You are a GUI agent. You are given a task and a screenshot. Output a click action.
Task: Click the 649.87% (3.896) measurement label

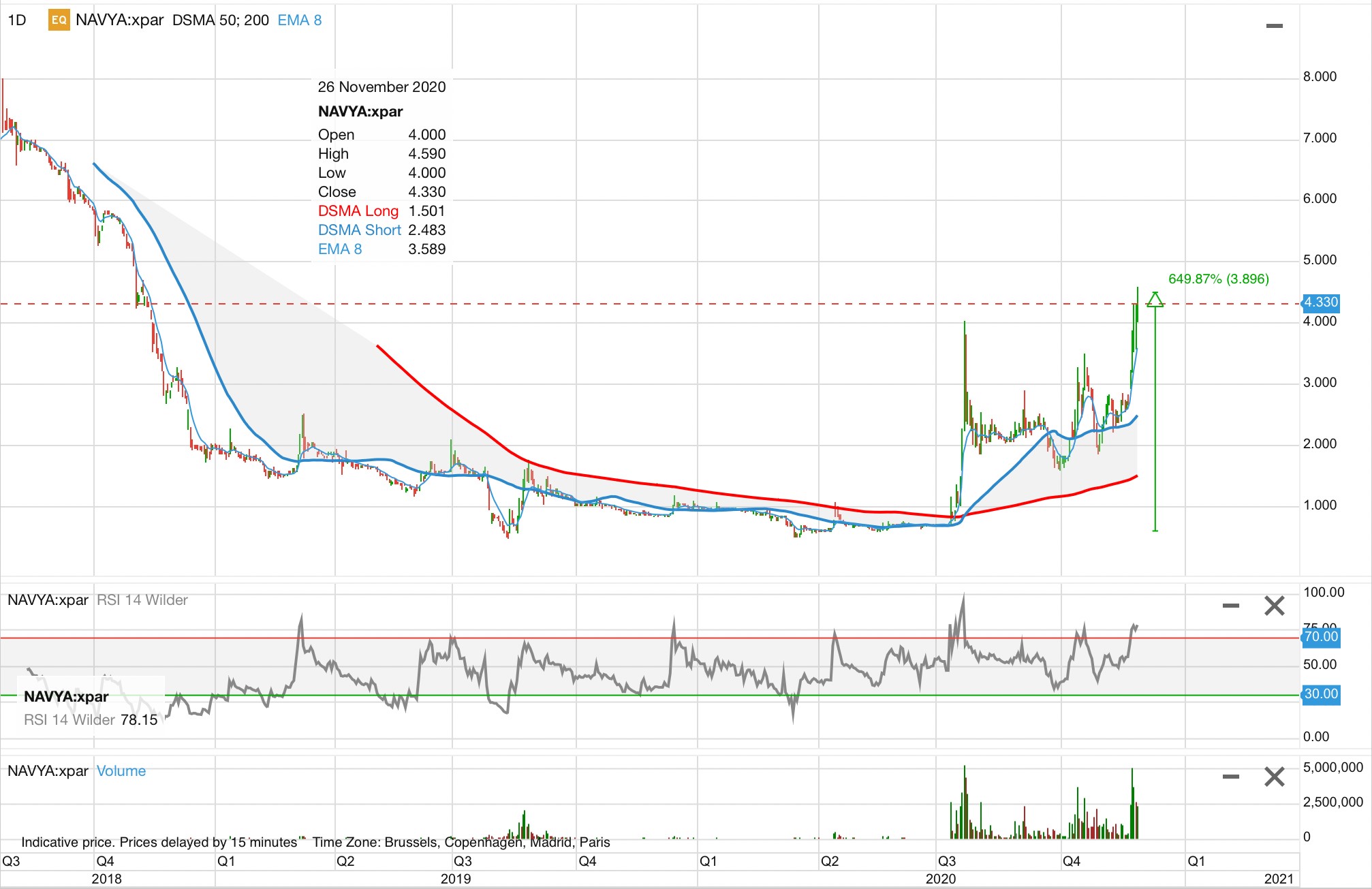click(x=1219, y=279)
